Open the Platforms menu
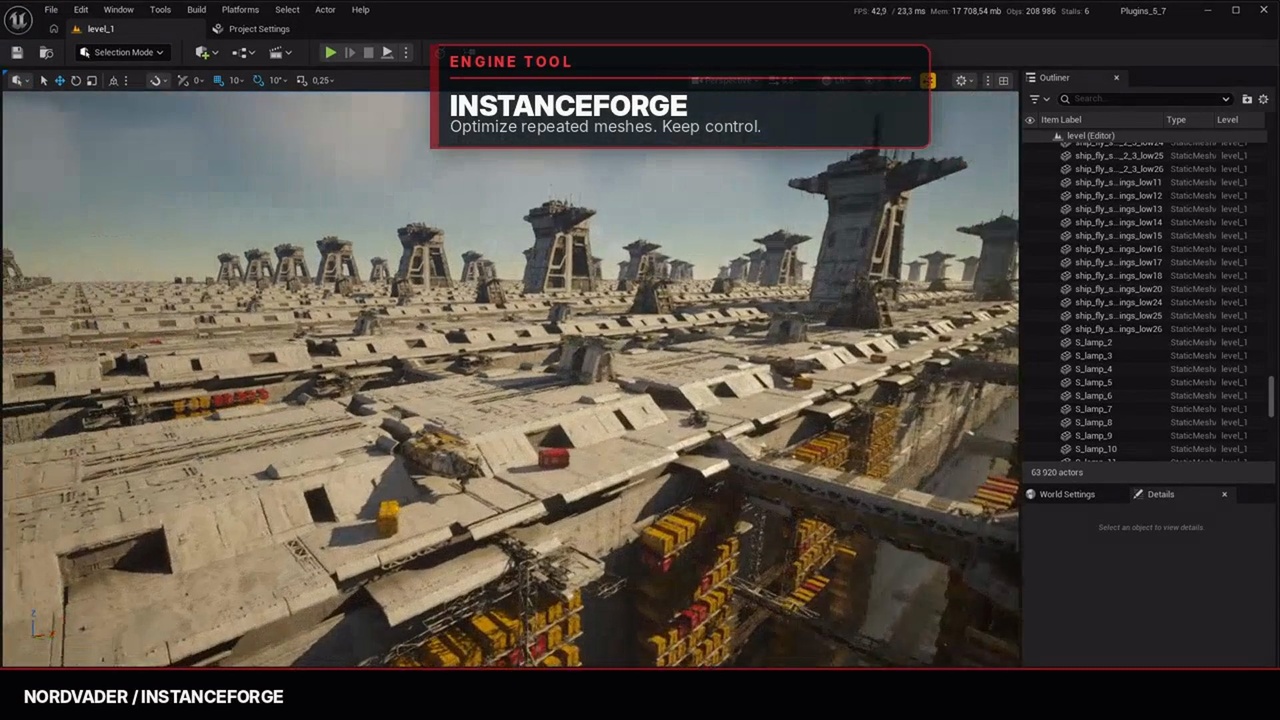The width and height of the screenshot is (1280, 720). click(240, 10)
